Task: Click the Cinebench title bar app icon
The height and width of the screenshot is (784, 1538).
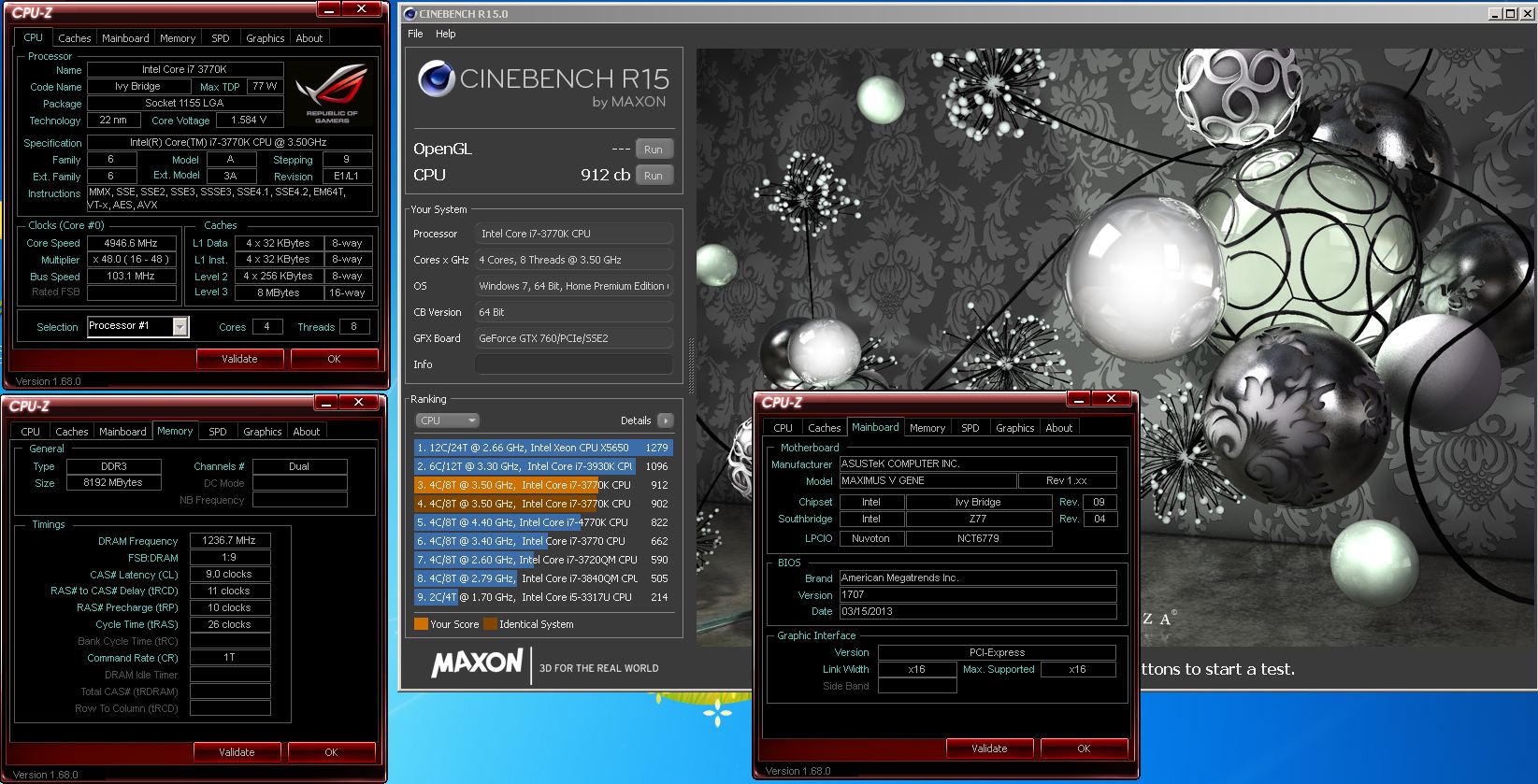Action: (410, 14)
